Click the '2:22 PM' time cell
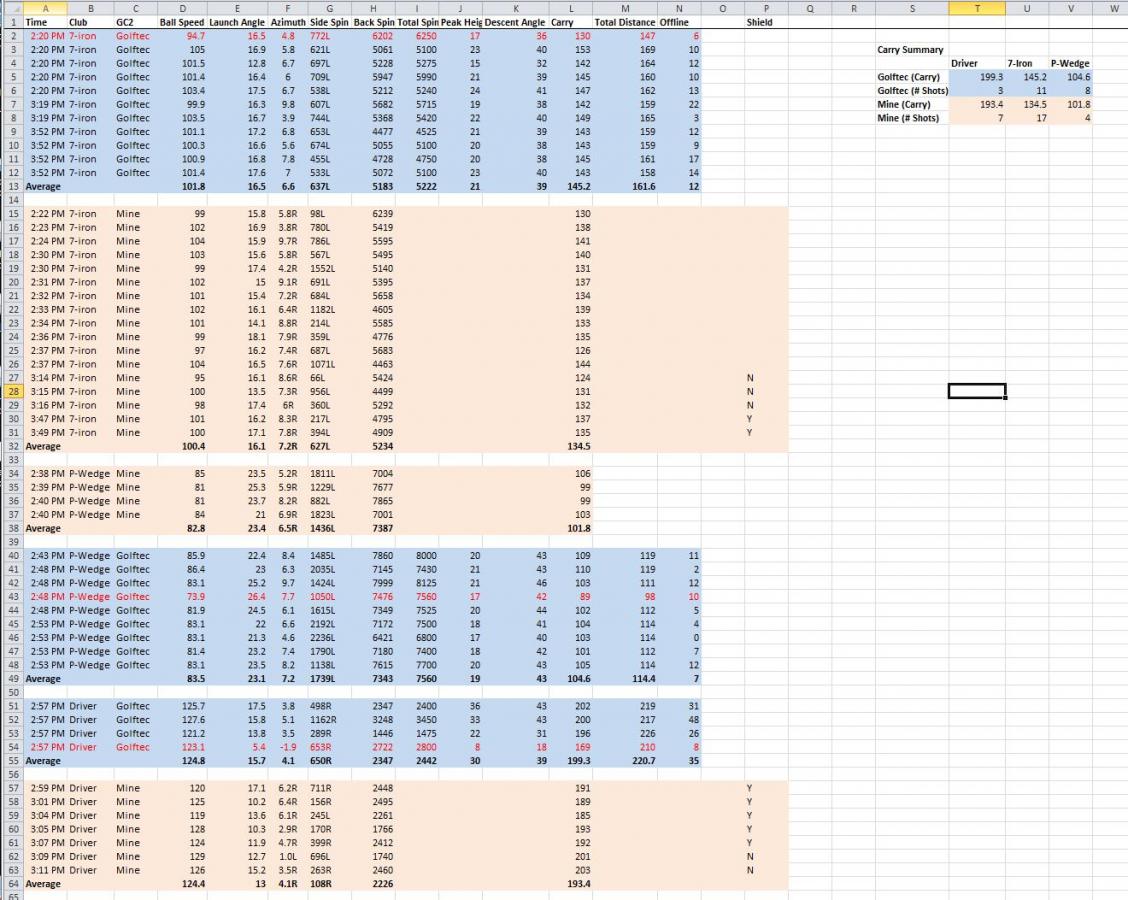Image resolution: width=1128 pixels, height=900 pixels. 45,214
